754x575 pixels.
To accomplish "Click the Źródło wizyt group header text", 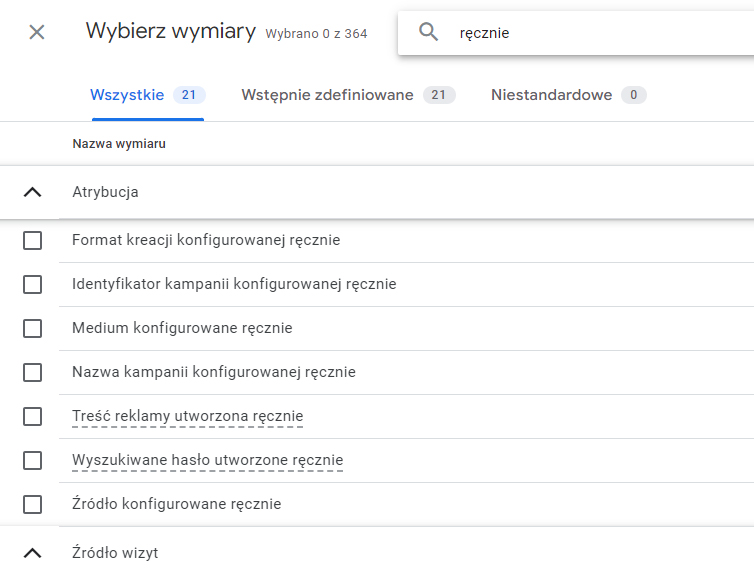I will [115, 552].
